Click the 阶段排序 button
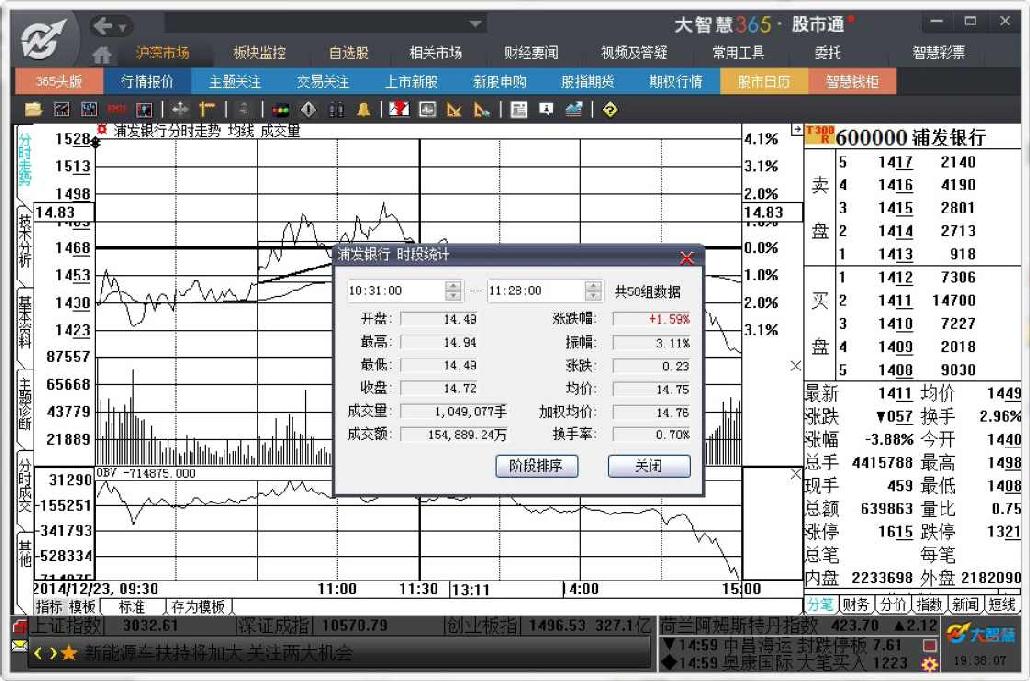Image resolution: width=1030 pixels, height=681 pixels. (537, 466)
